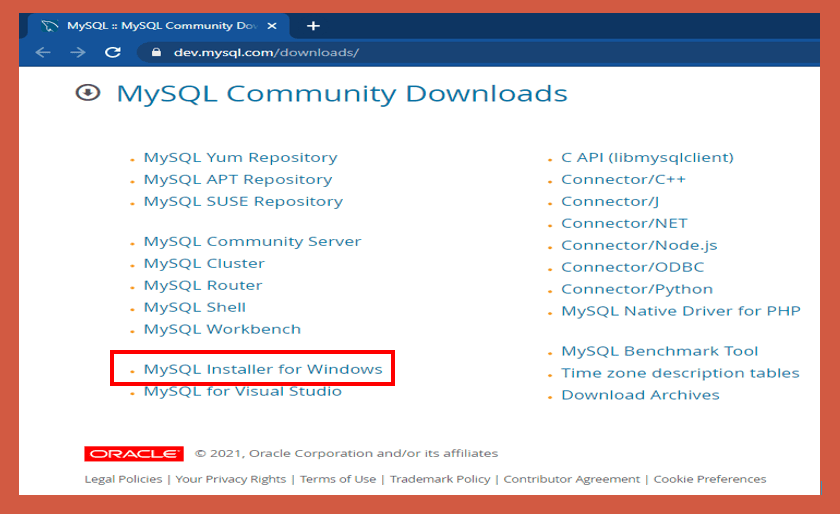Open Contributor Agreement footer link
The height and width of the screenshot is (514, 840).
572,479
